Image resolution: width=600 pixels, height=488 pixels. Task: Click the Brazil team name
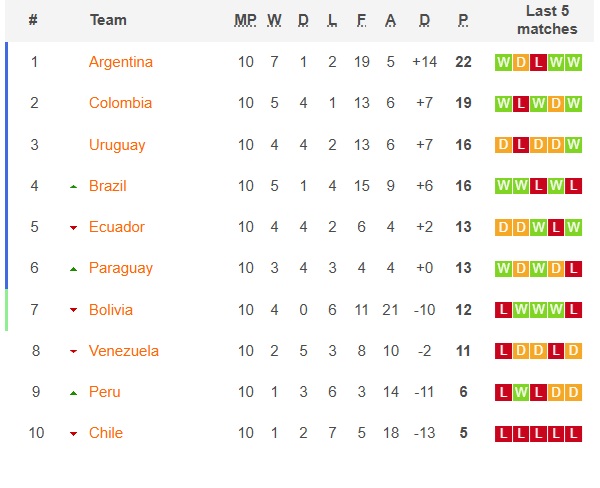[108, 186]
